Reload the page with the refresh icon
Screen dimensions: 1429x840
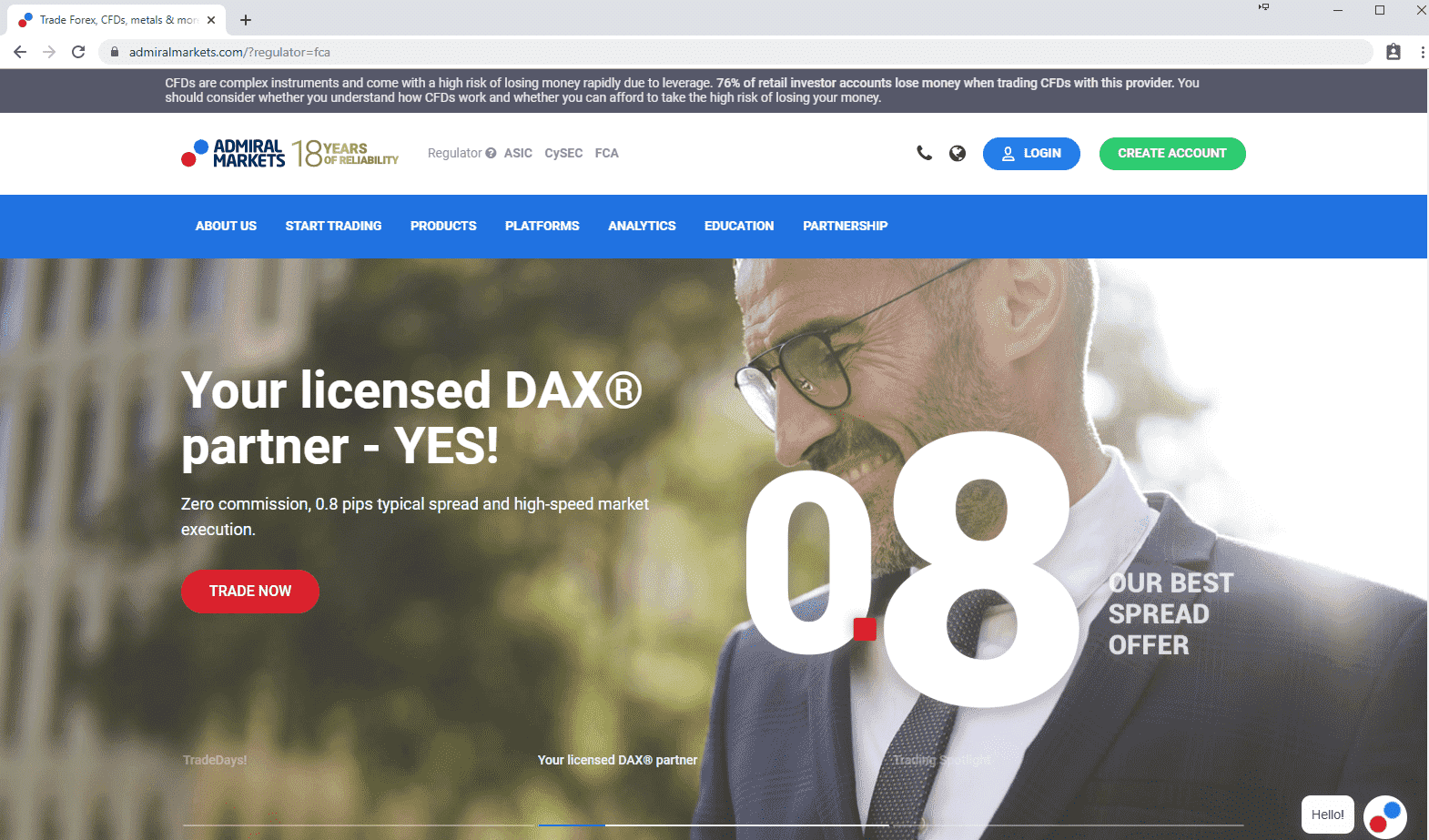point(78,52)
